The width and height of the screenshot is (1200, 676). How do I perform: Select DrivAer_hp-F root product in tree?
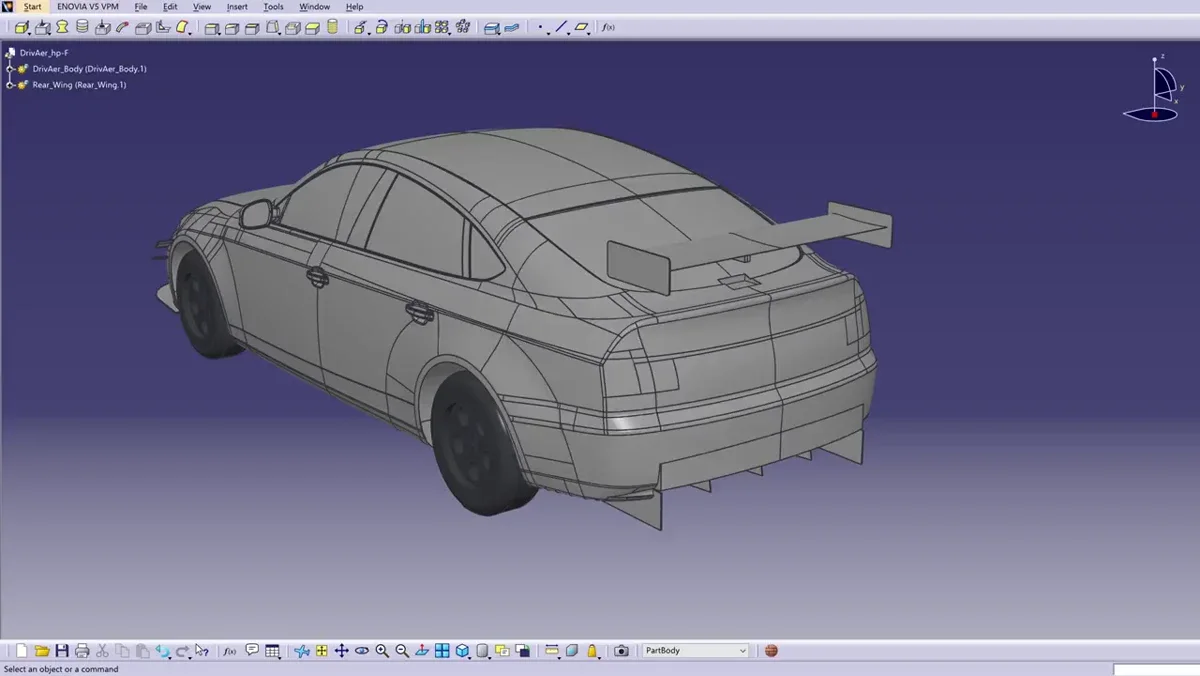coord(44,53)
